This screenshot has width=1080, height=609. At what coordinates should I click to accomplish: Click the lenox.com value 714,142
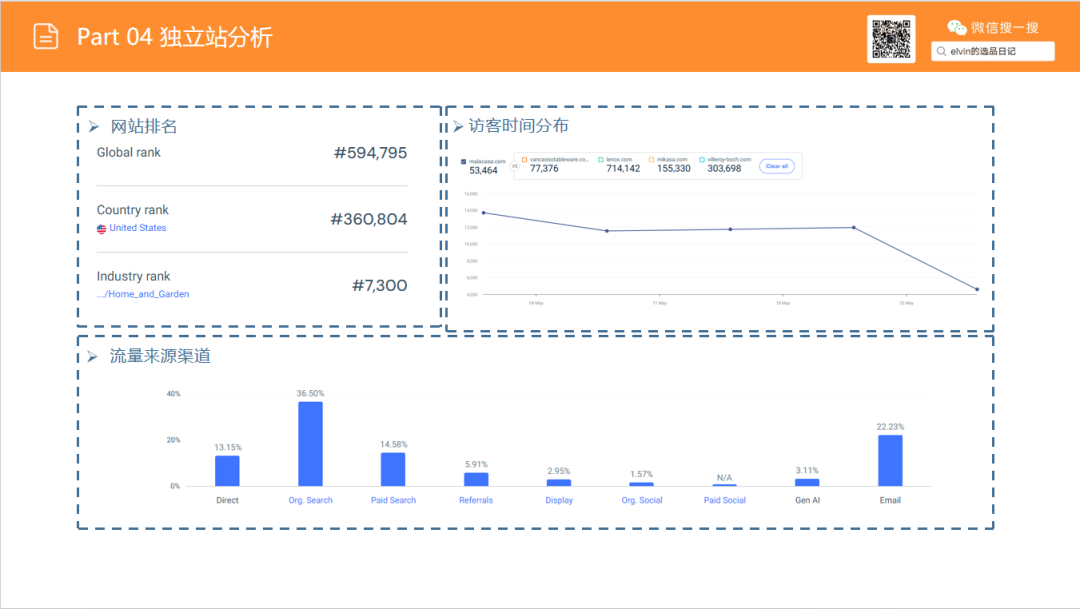point(623,169)
